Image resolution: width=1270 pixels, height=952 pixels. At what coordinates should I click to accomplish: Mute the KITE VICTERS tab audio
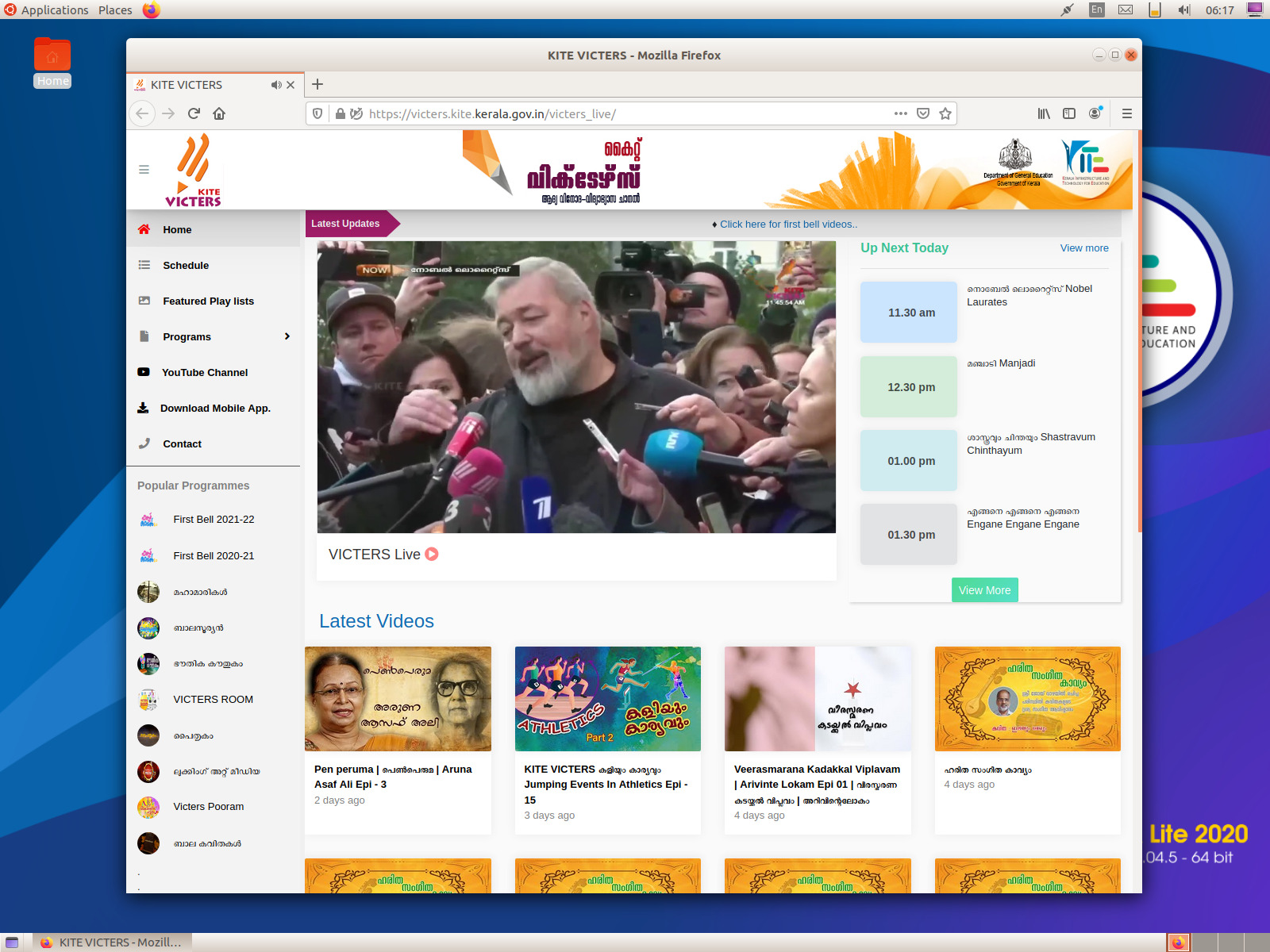coord(275,85)
